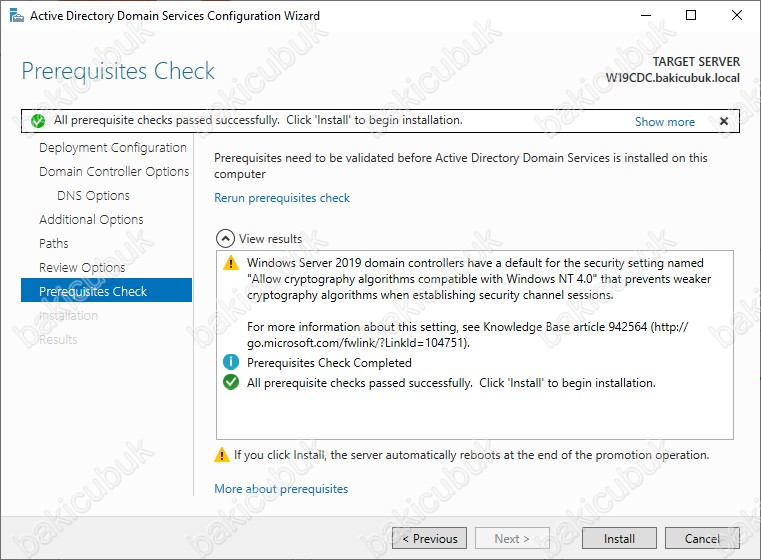The image size is (761, 560).
Task: Click the disabled Installation step
Action: (68, 315)
